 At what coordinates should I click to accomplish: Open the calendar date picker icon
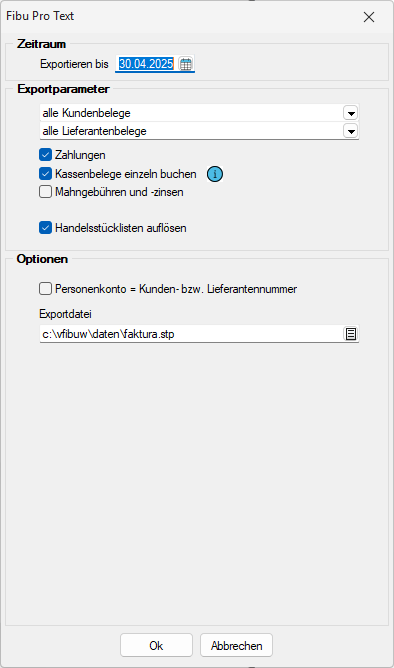(x=186, y=64)
